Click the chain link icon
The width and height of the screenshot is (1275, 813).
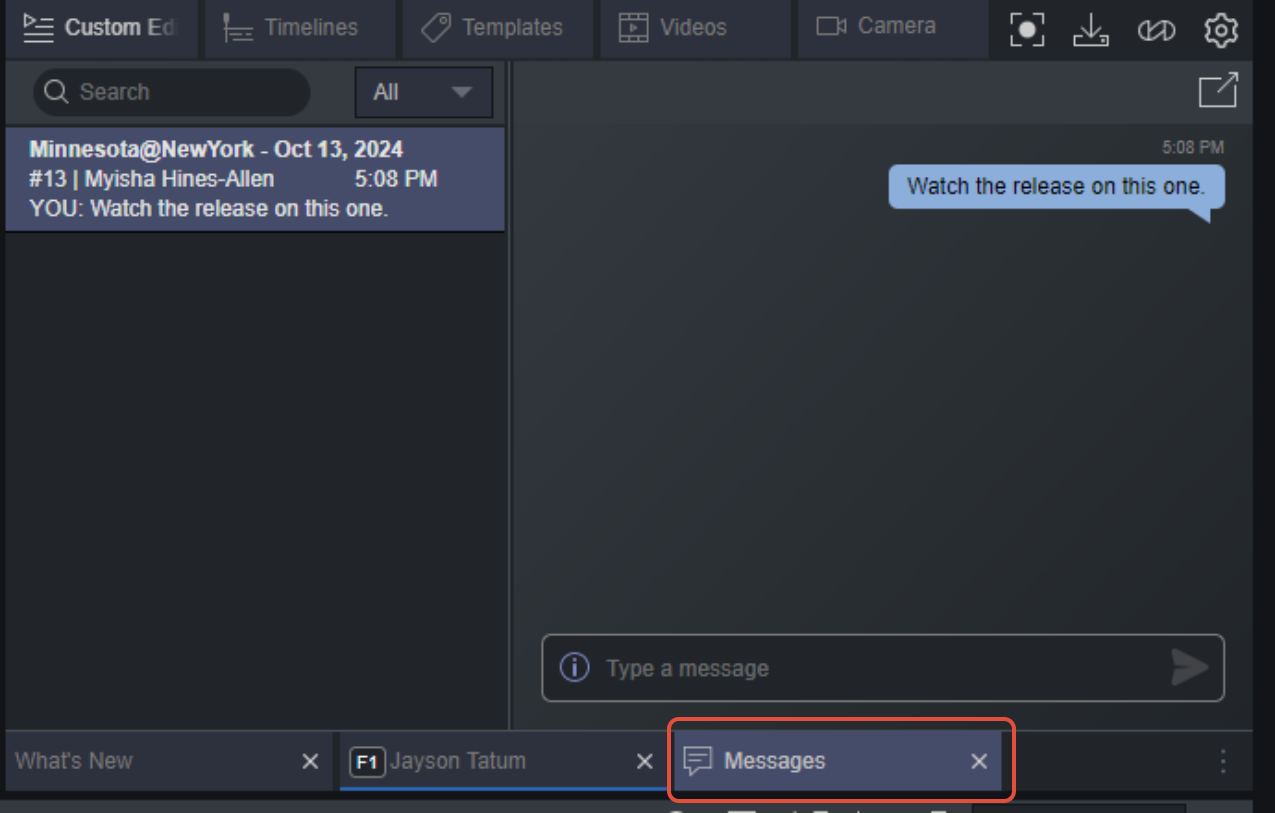point(1156,31)
